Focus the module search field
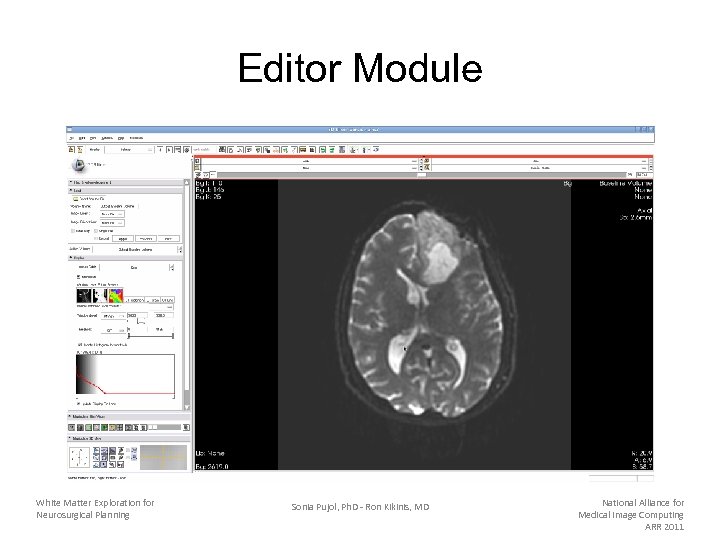 point(202,150)
